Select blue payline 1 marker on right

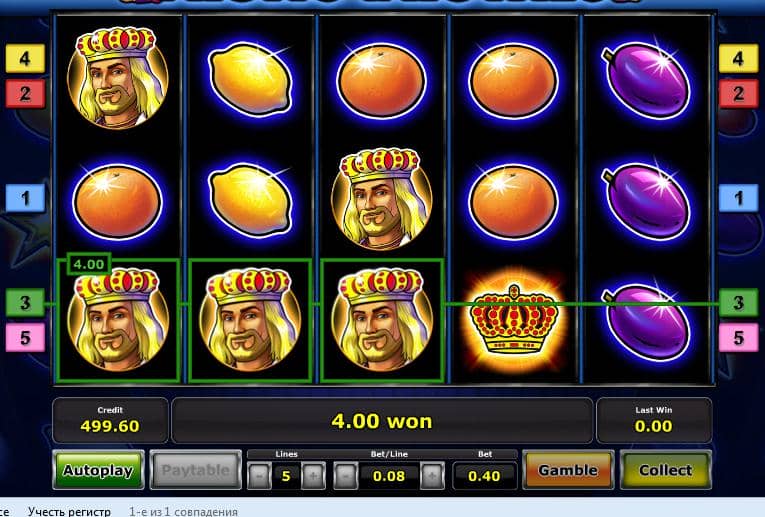[739, 198]
